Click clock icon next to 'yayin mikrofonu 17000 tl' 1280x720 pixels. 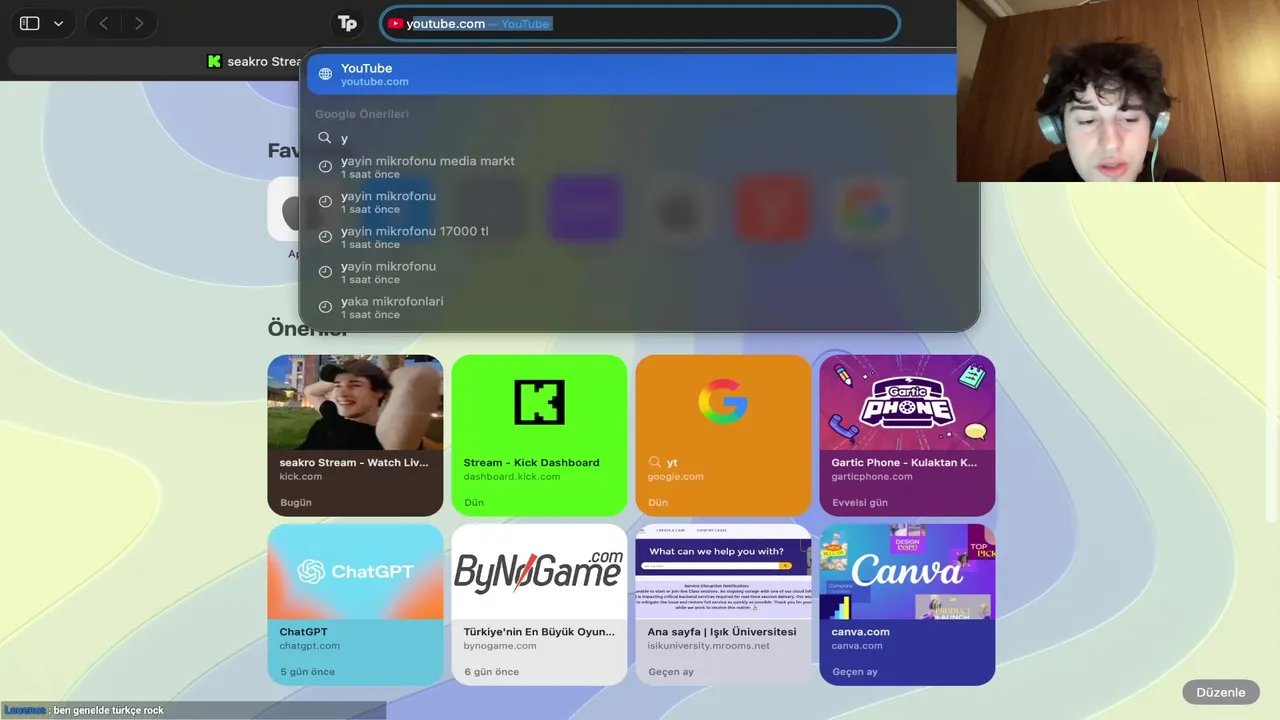click(x=325, y=237)
